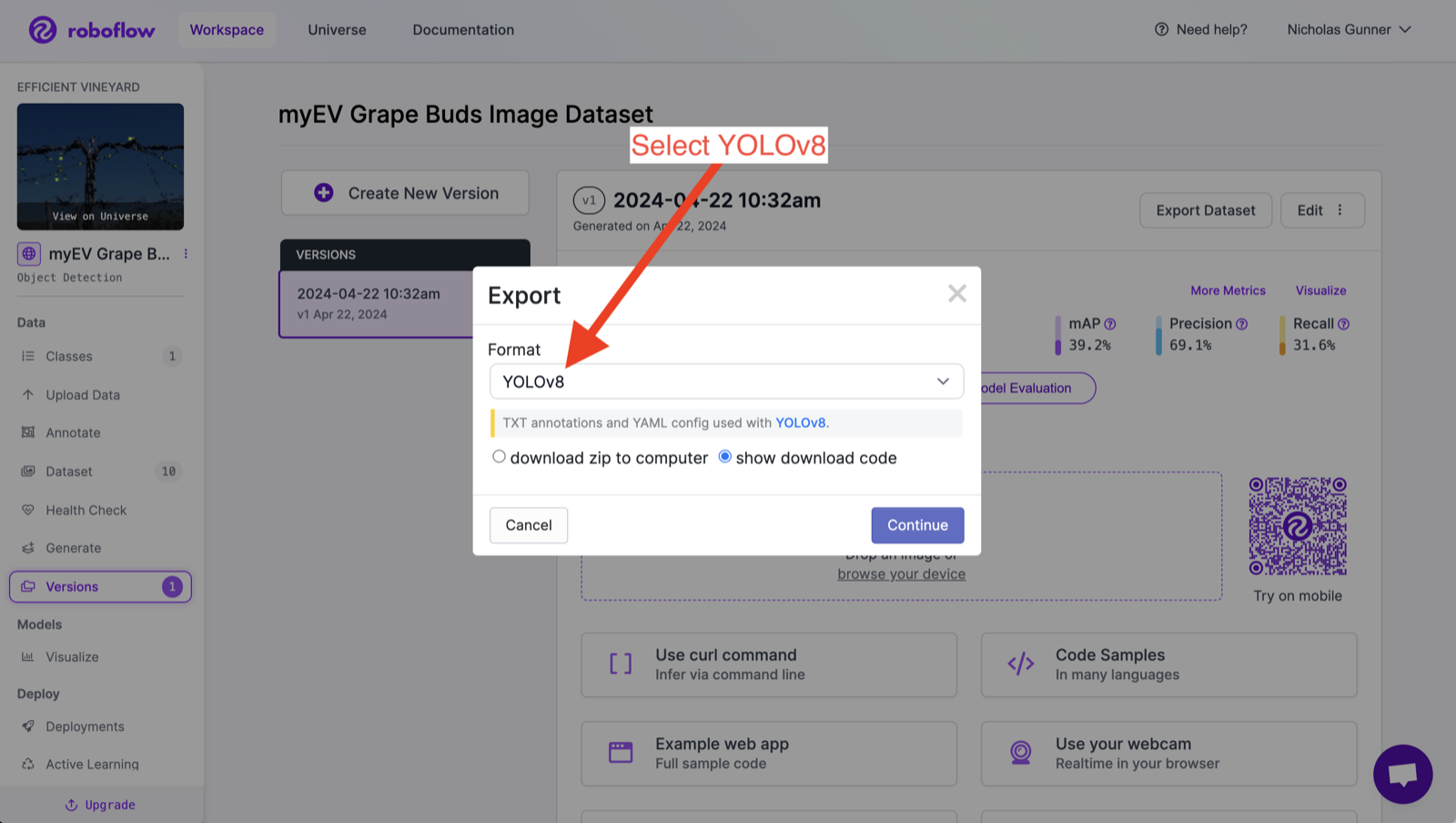Click the Upload Data arrow icon
The image size is (1456, 823).
28,394
